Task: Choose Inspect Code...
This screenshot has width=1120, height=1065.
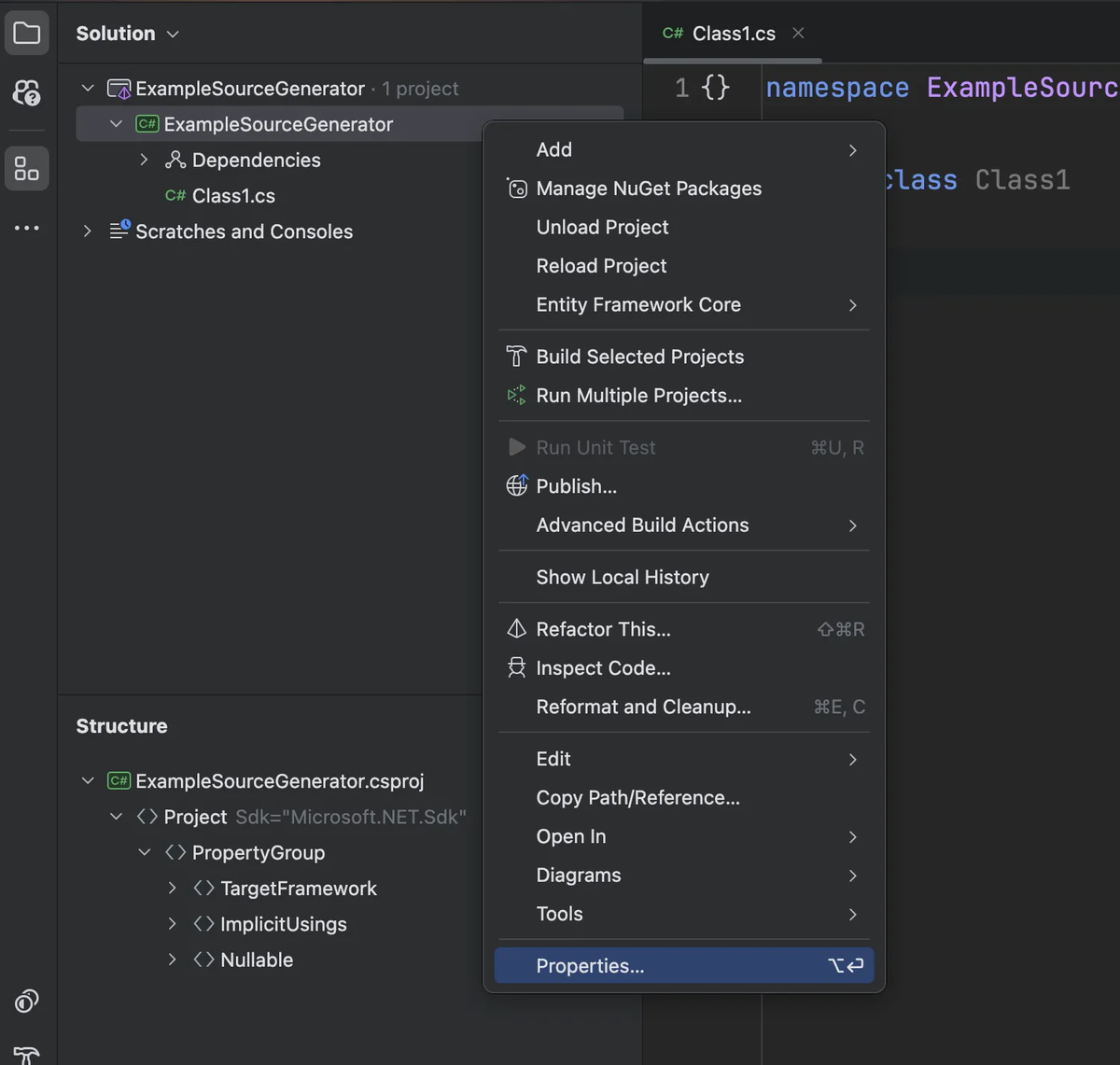Action: pos(684,668)
